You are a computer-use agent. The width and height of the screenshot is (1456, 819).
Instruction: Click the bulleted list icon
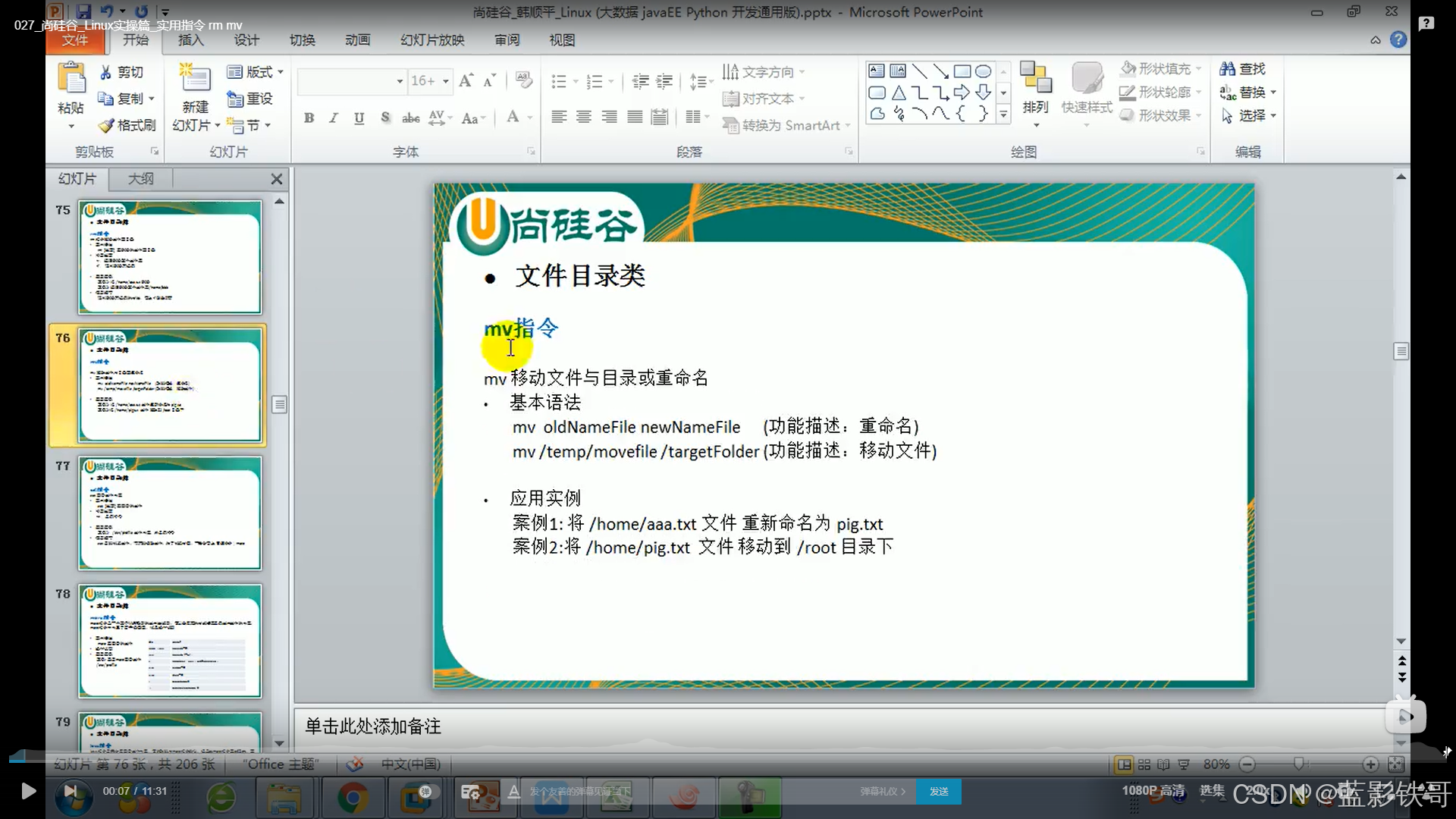point(559,81)
